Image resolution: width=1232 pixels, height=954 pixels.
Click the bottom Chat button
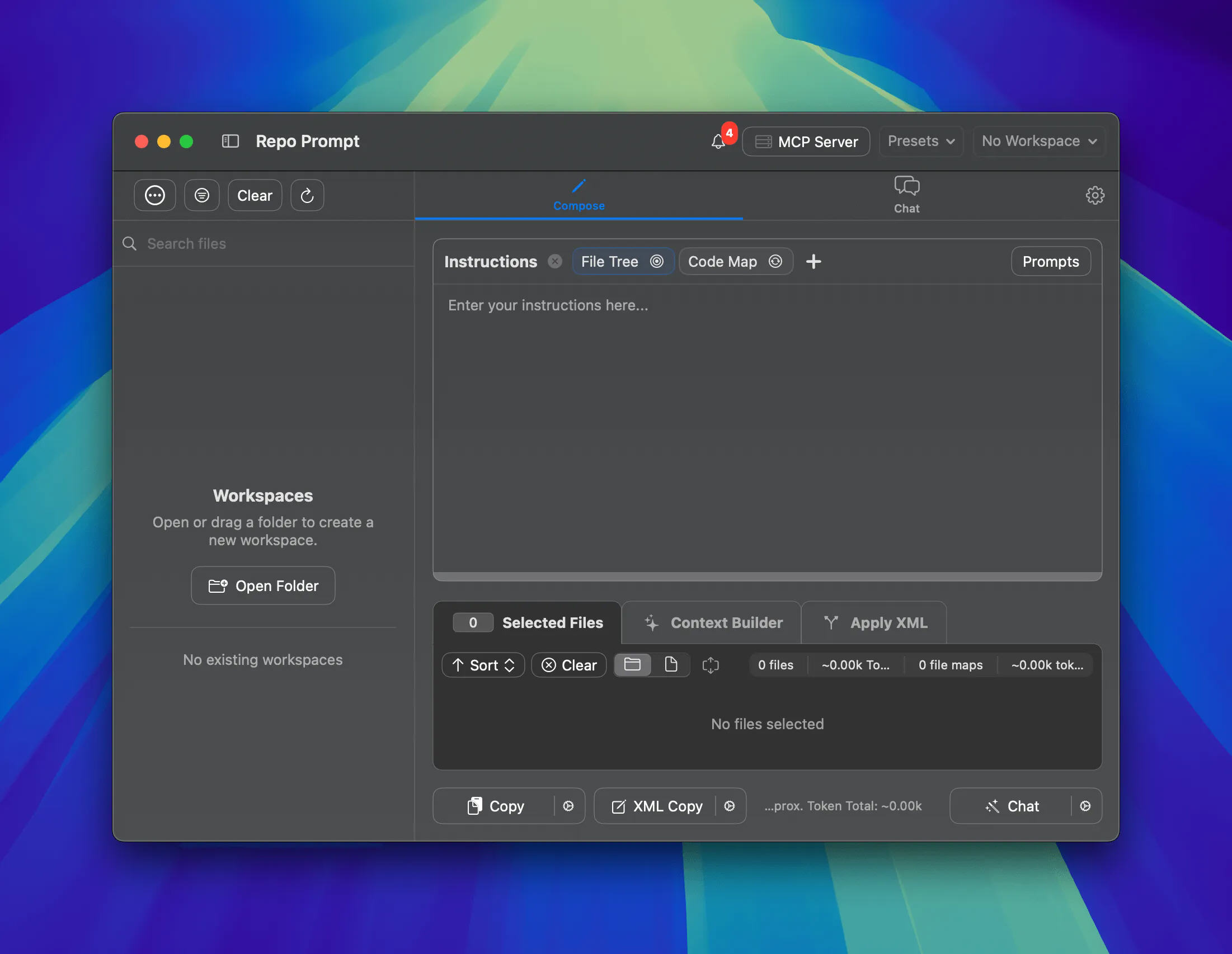tap(1012, 806)
